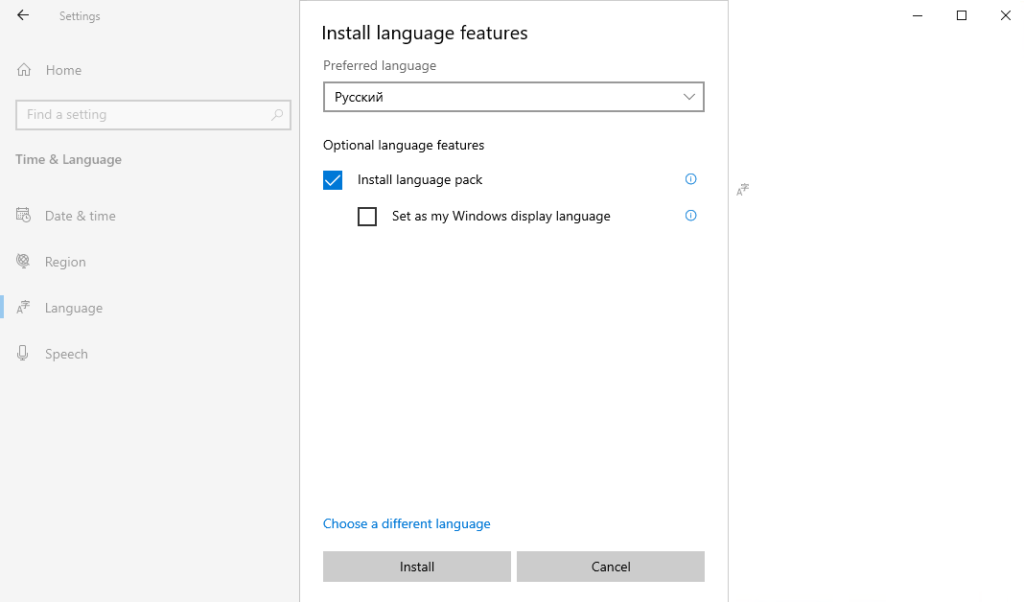
Task: Click the Install language features title
Action: click(424, 33)
